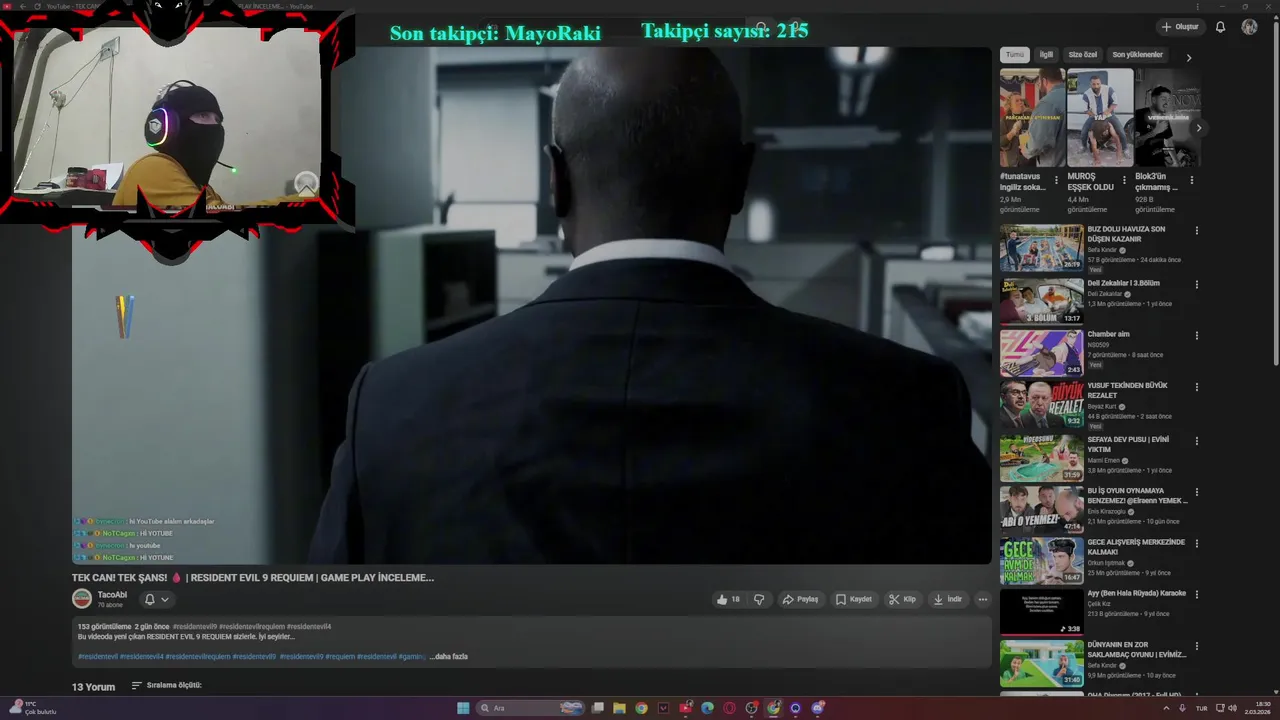Open Opera browser from the taskbar
Image resolution: width=1280 pixels, height=720 pixels.
point(729,708)
